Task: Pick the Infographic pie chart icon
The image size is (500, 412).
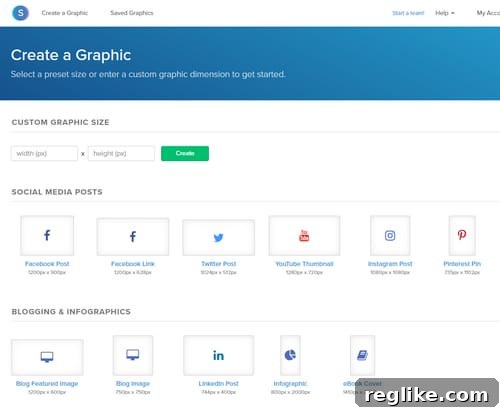Action: [290, 355]
